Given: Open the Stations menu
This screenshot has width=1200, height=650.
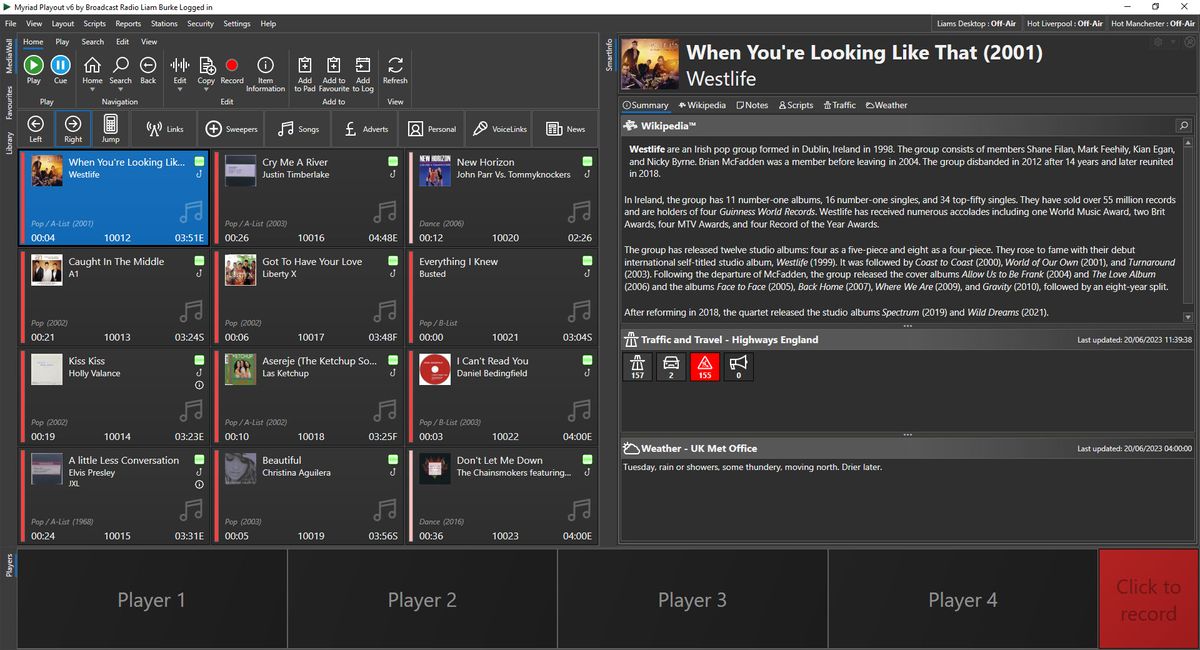Looking at the screenshot, I should click(x=164, y=23).
